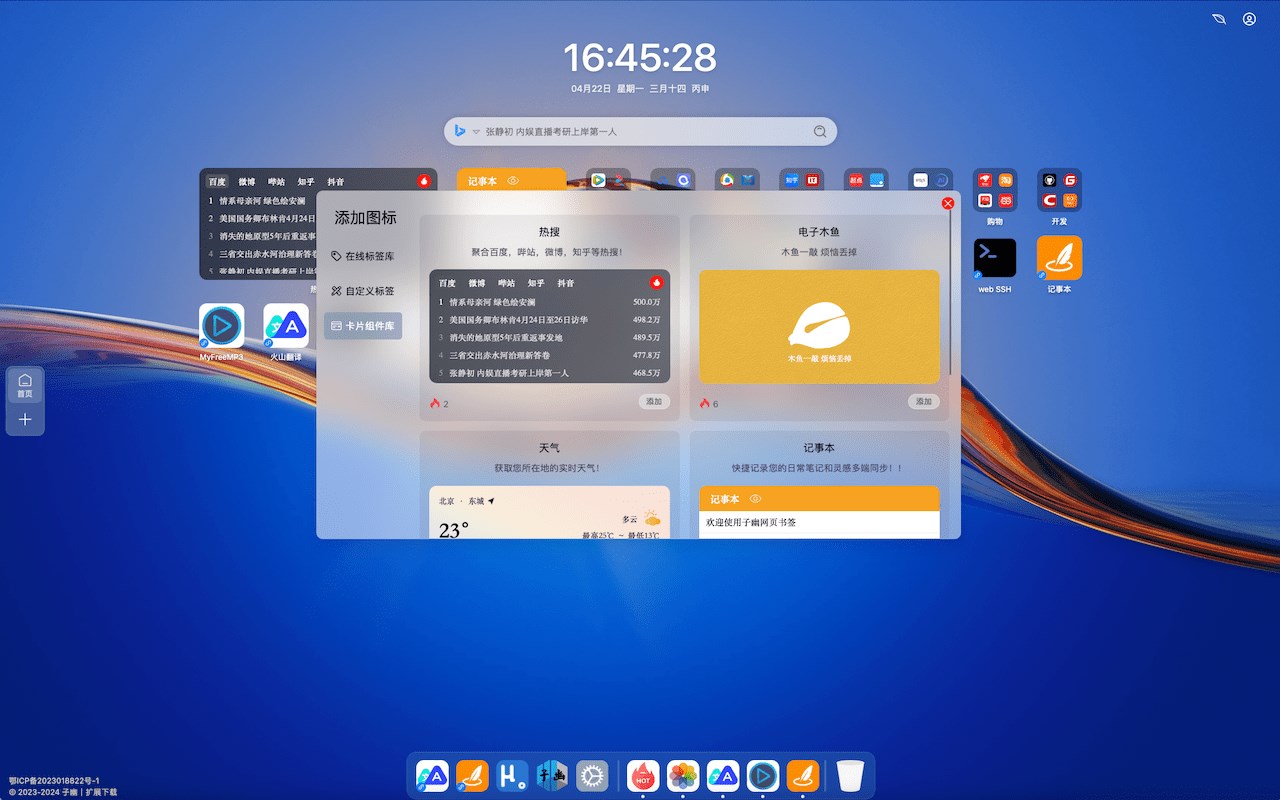Open 张静初 内娱直播考研上岸第一人 in the dialog list
1280x800 pixels.
509,374
